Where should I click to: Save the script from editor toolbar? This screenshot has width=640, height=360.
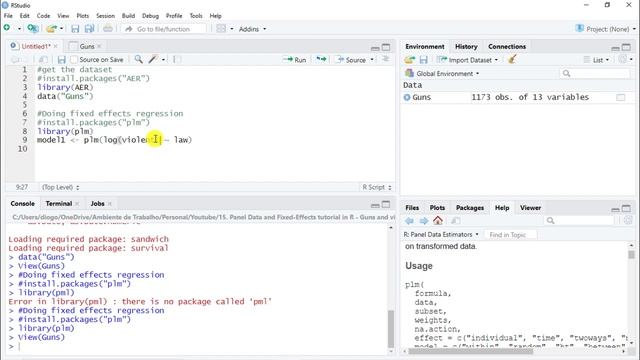pos(62,60)
